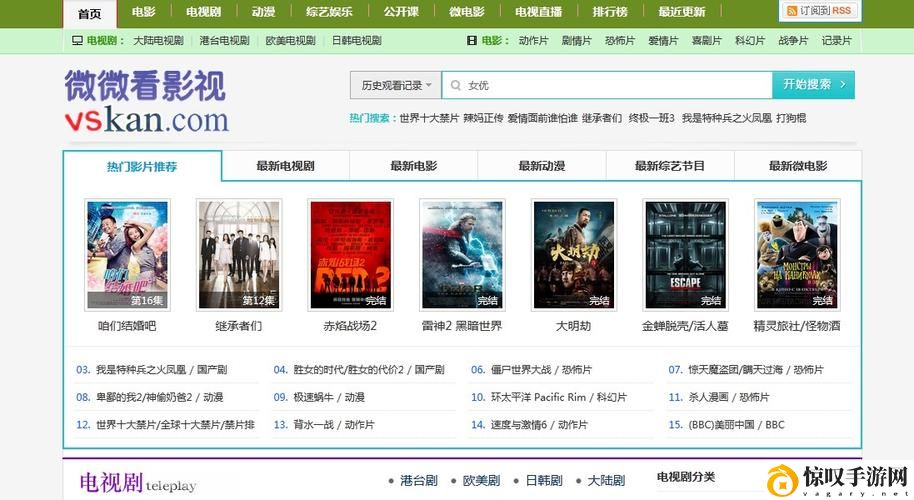Switch to the 最新电影 tab
This screenshot has width=914, height=500.
pos(414,166)
